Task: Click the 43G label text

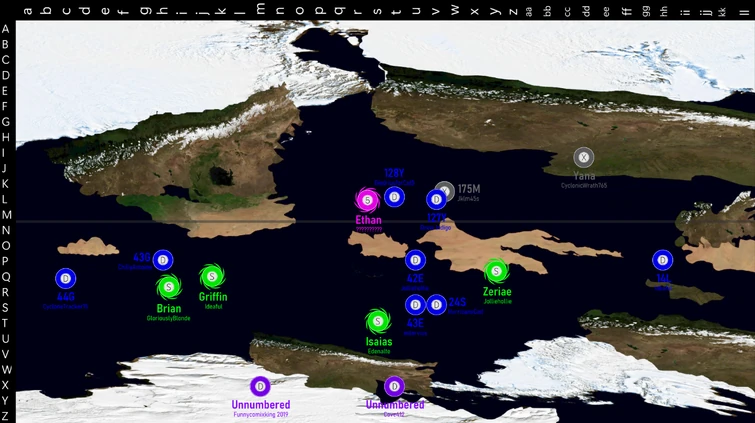Action: point(142,257)
